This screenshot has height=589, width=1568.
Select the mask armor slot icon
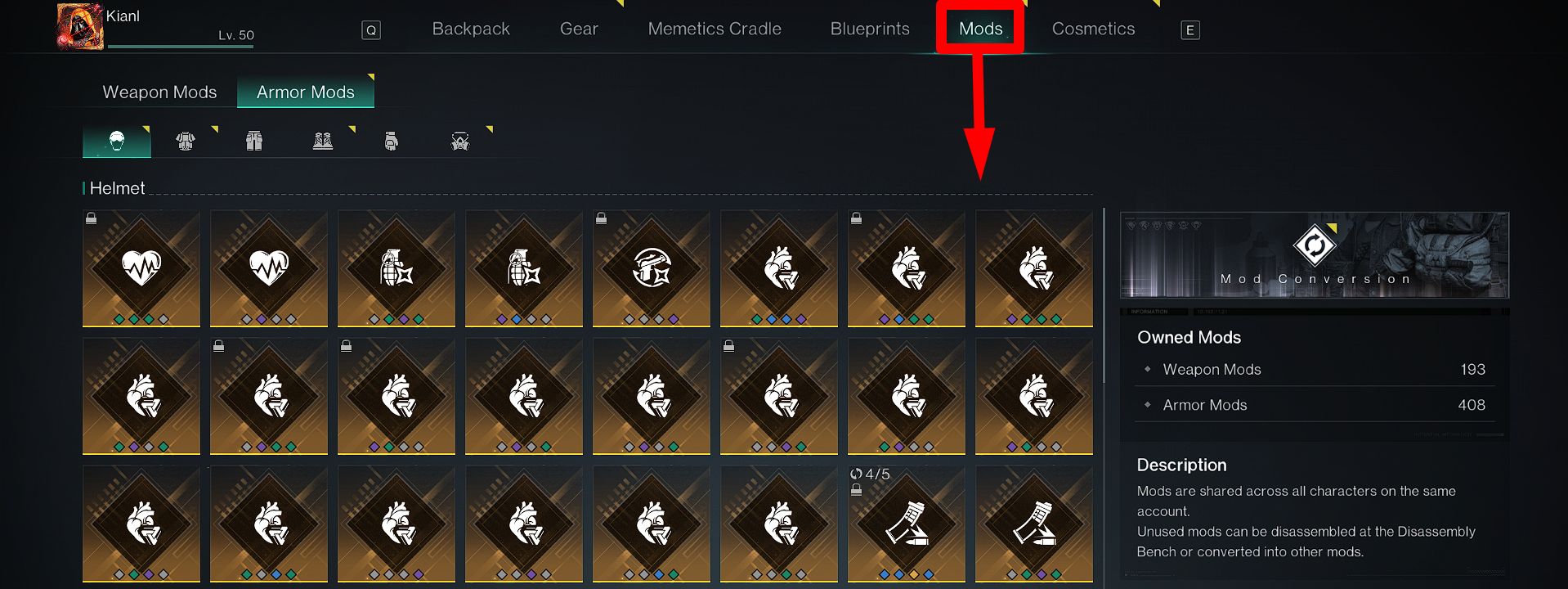(x=460, y=142)
